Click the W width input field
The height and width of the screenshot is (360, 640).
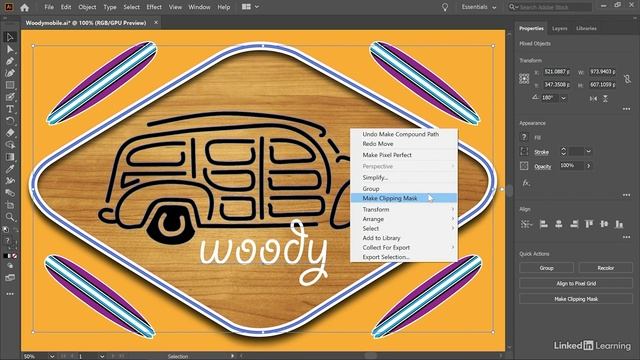pos(602,72)
